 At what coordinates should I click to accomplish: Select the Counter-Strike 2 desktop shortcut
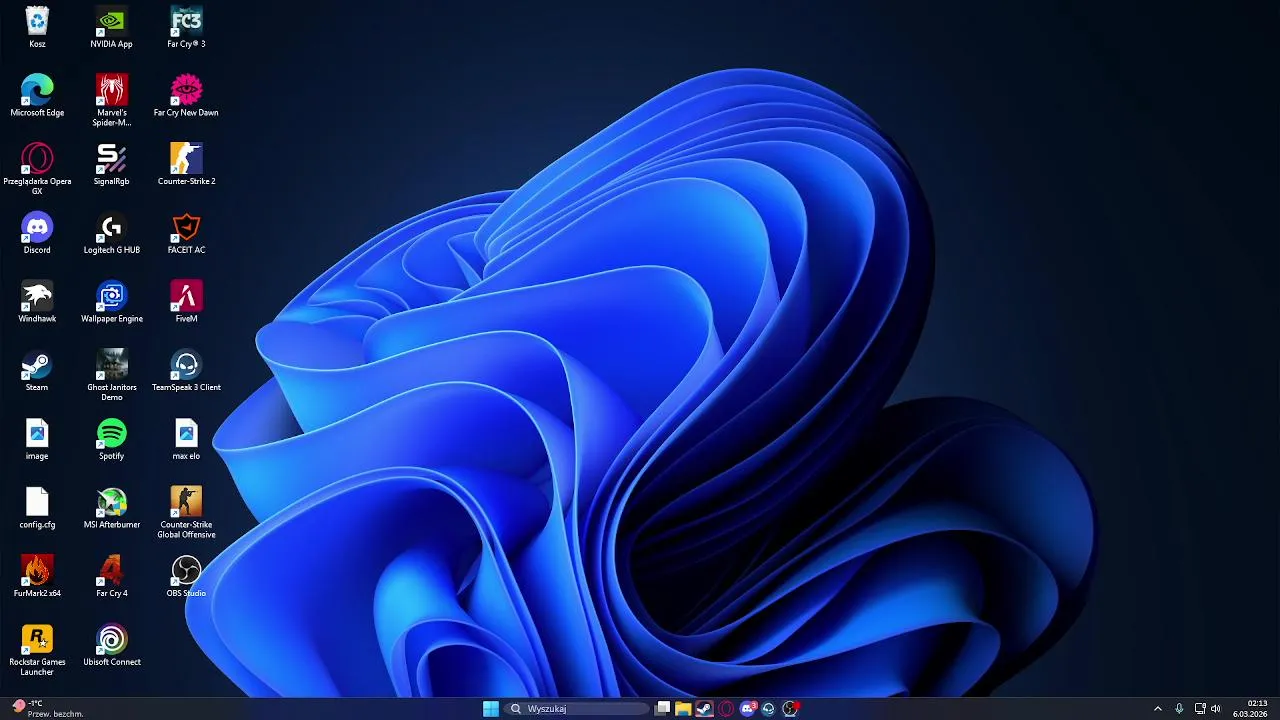[x=186, y=165]
